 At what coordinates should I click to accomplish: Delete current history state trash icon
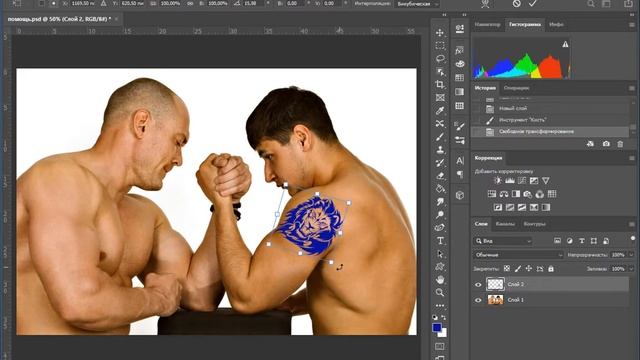tap(620, 144)
